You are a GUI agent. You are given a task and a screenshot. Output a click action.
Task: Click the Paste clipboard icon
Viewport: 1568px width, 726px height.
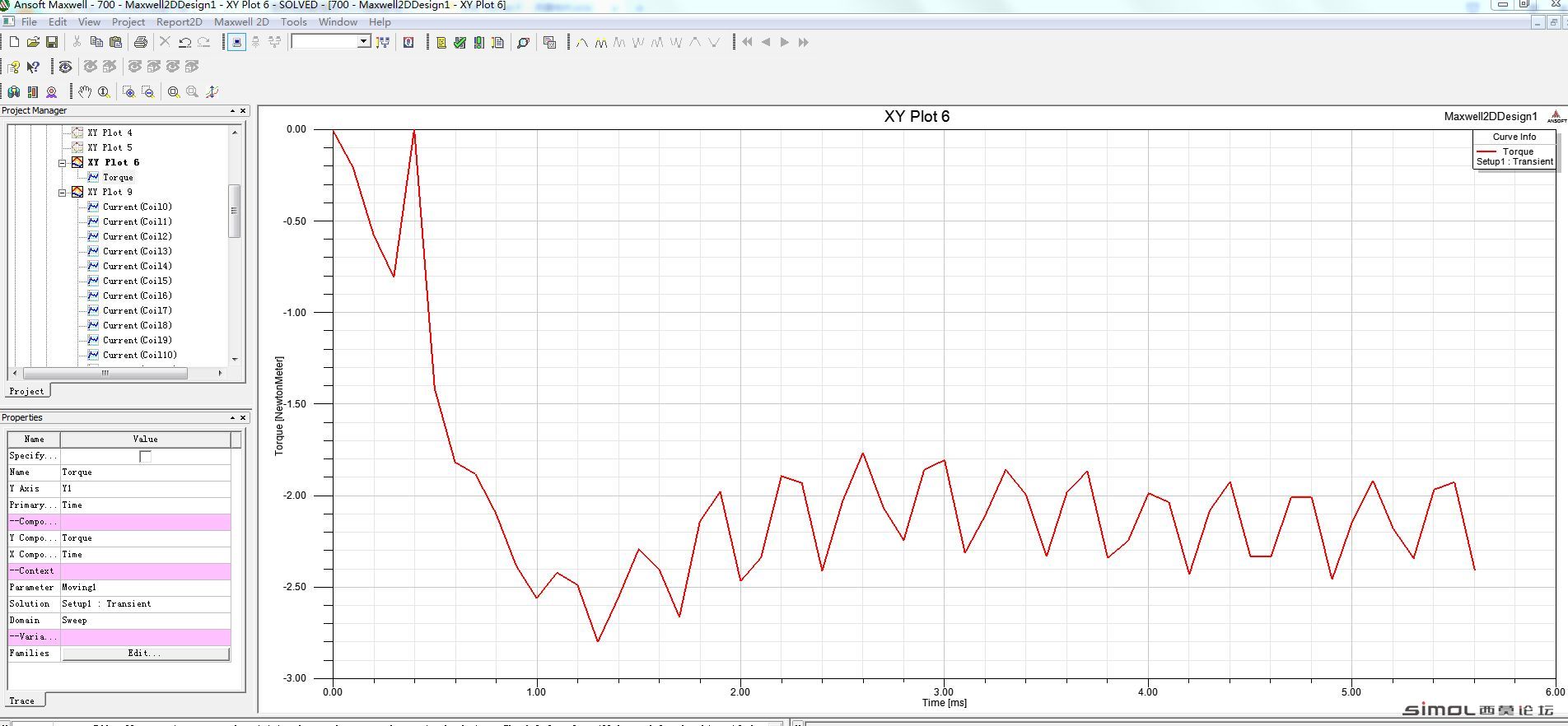[x=115, y=42]
